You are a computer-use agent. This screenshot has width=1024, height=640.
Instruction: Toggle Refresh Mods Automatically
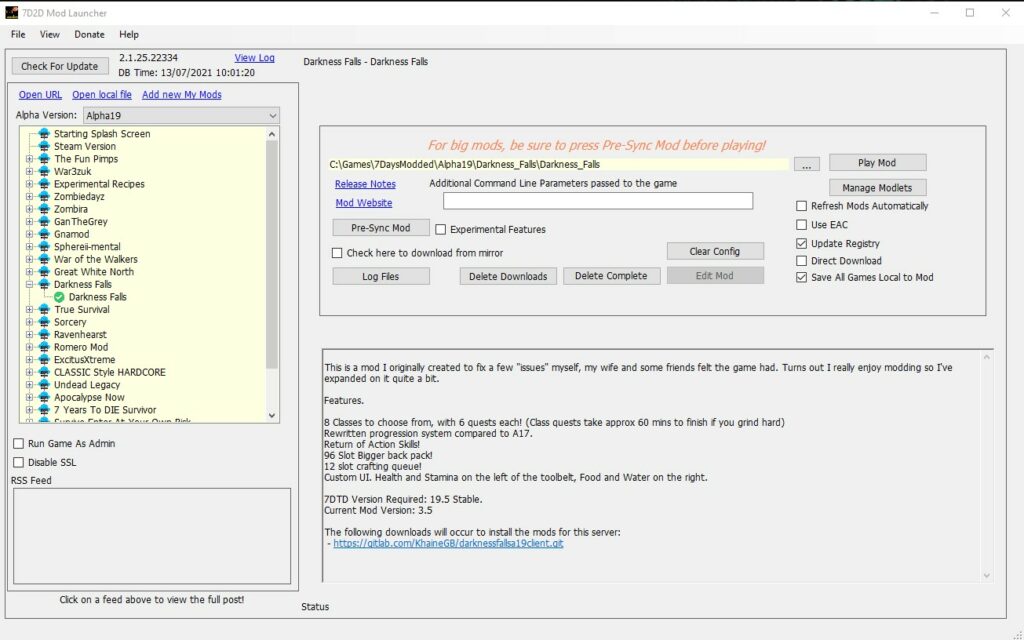click(801, 206)
